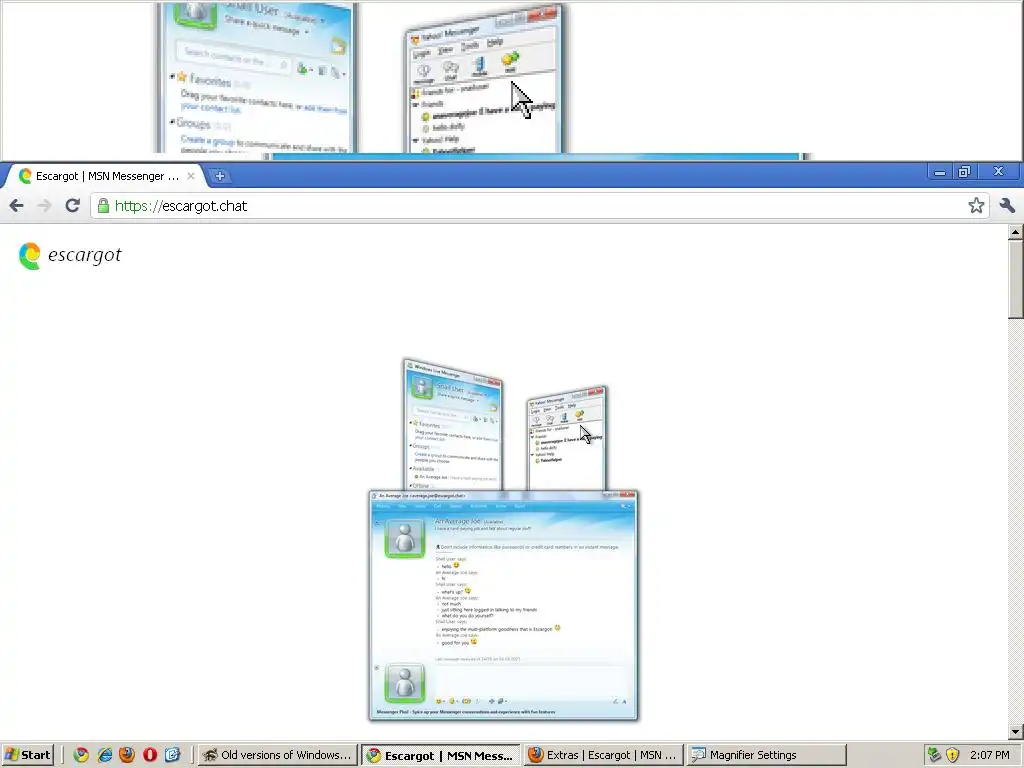Launch Opera from the quick launch bar
The width and height of the screenshot is (1024, 768).
(150, 755)
